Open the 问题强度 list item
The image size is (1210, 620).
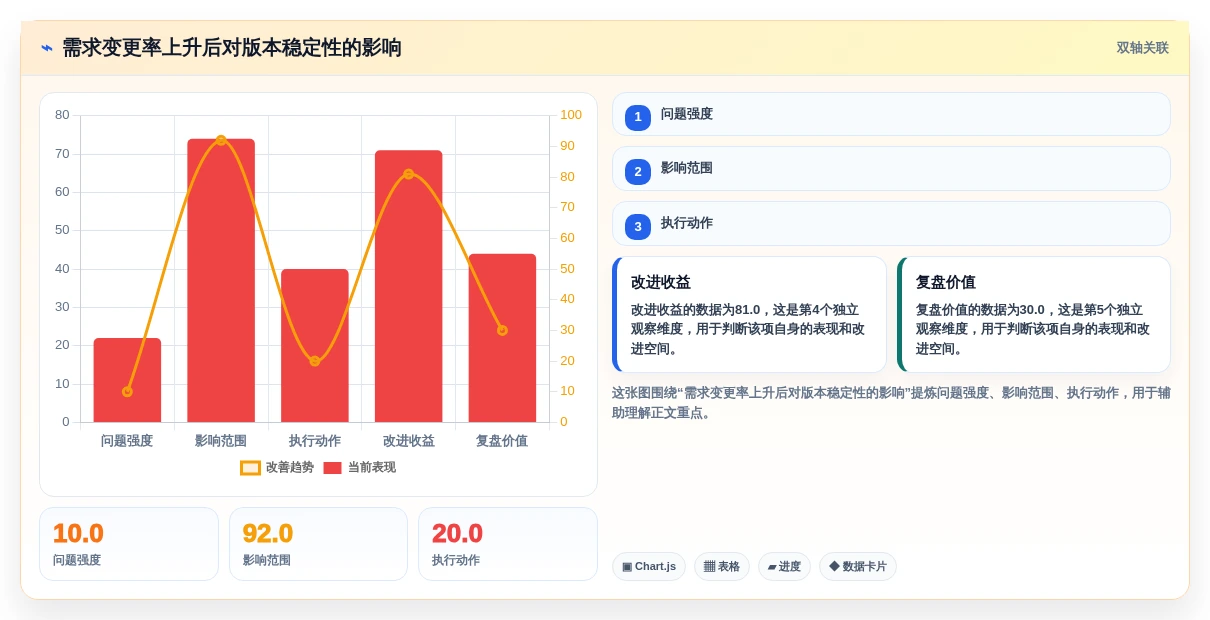[891, 114]
